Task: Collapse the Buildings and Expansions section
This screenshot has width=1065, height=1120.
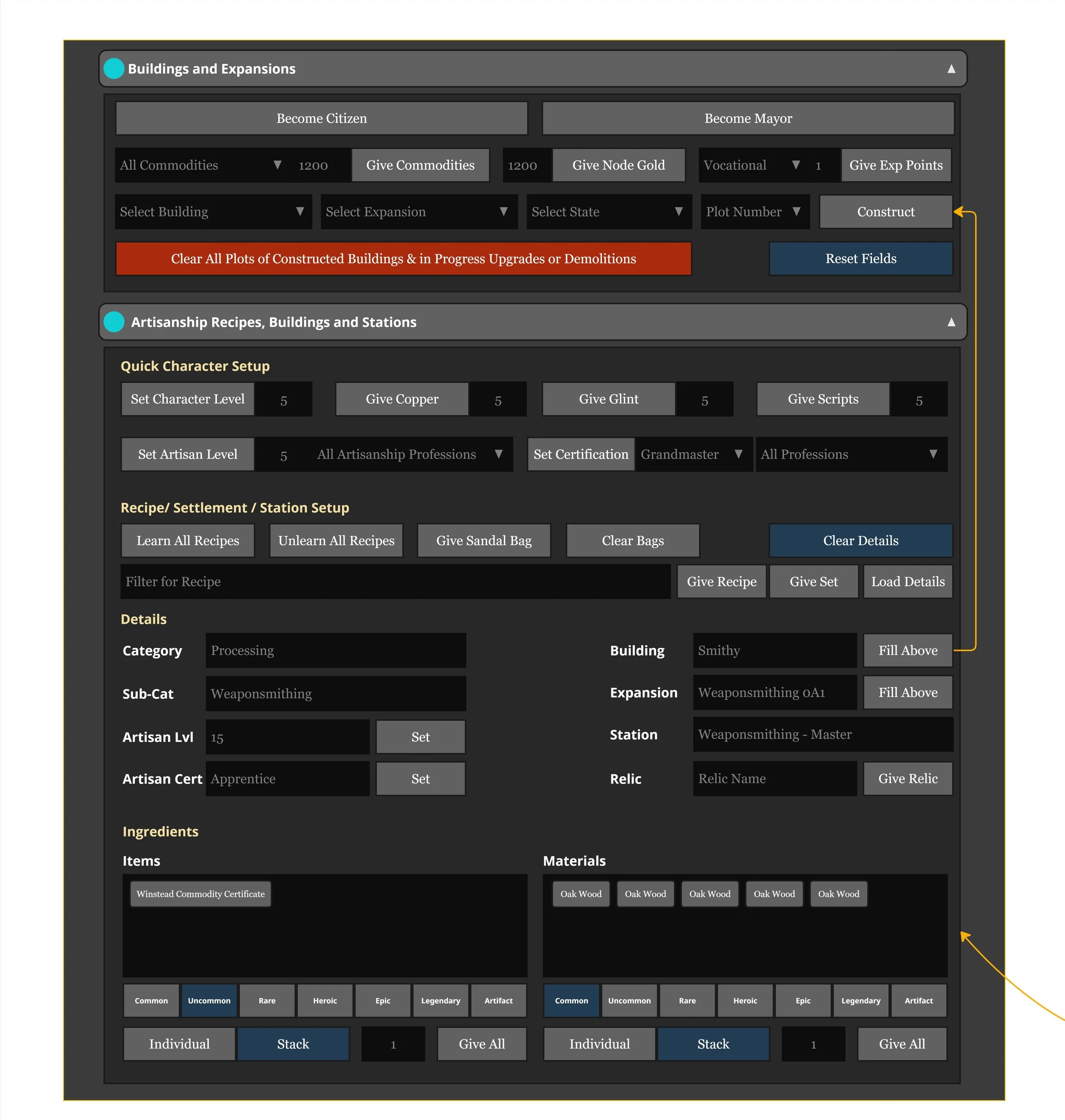Action: click(x=951, y=69)
